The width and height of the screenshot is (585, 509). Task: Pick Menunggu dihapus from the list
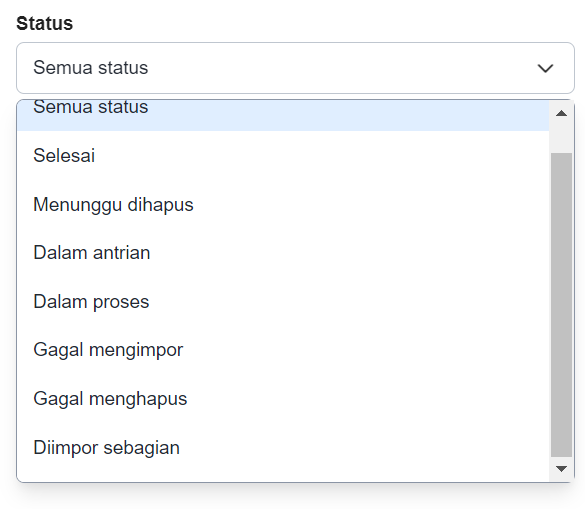point(283,204)
